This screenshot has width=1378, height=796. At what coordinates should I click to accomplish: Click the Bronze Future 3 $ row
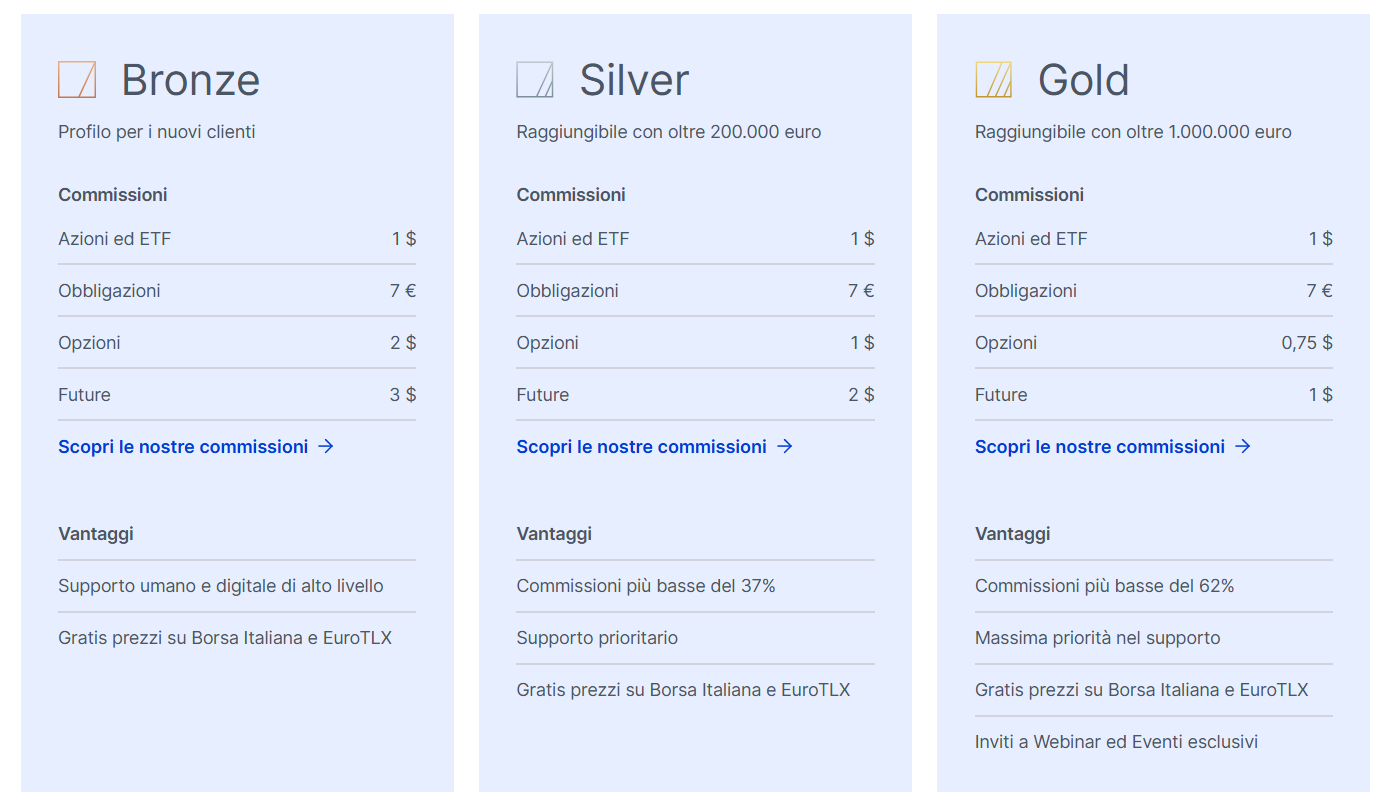[237, 395]
